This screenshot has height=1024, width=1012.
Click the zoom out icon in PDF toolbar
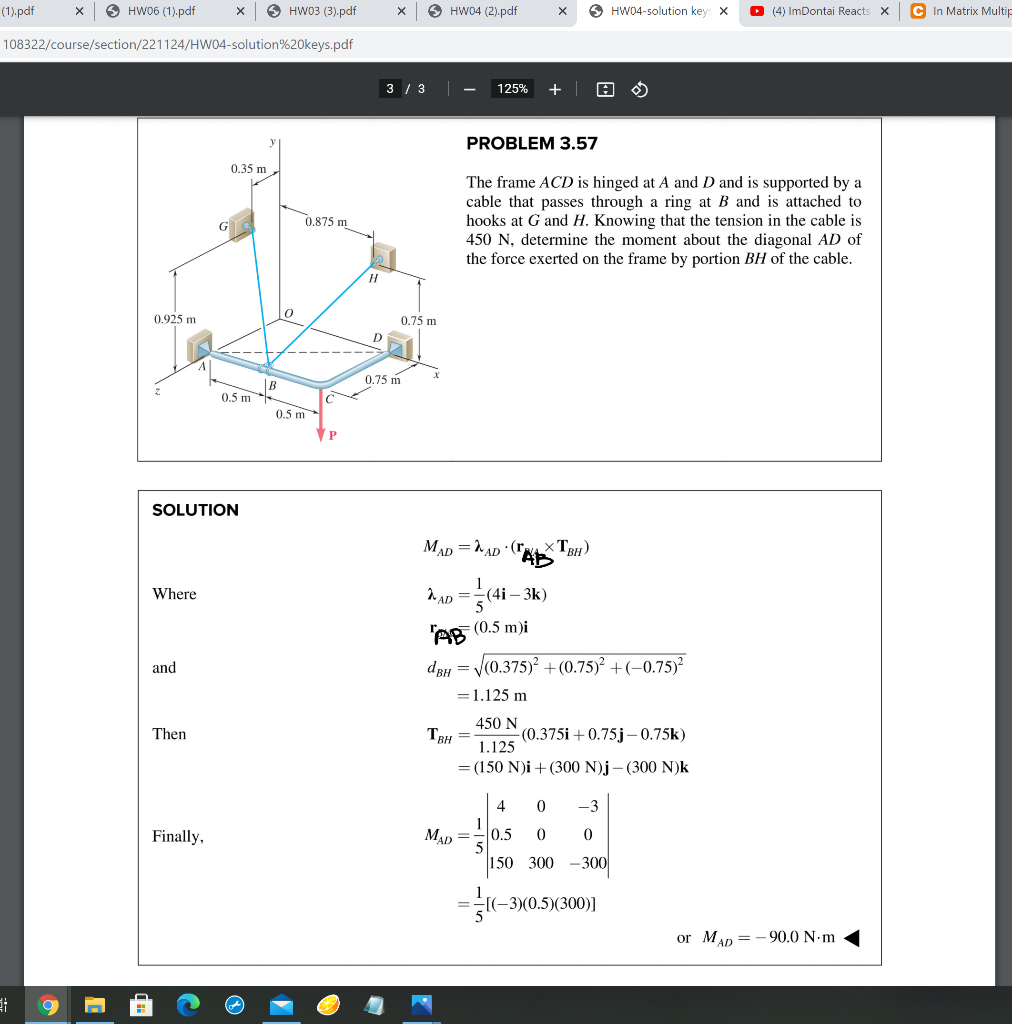(x=470, y=89)
